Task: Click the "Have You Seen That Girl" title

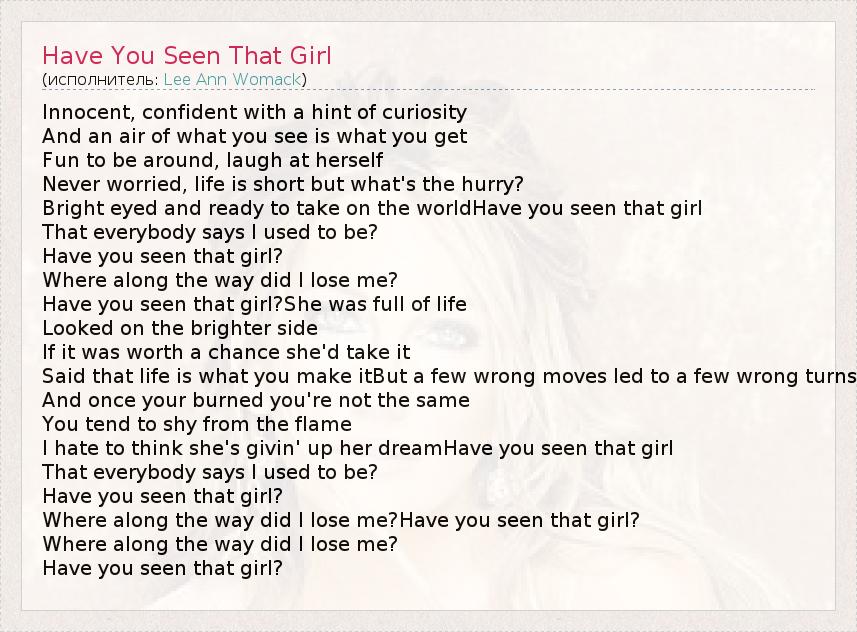Action: click(x=187, y=55)
